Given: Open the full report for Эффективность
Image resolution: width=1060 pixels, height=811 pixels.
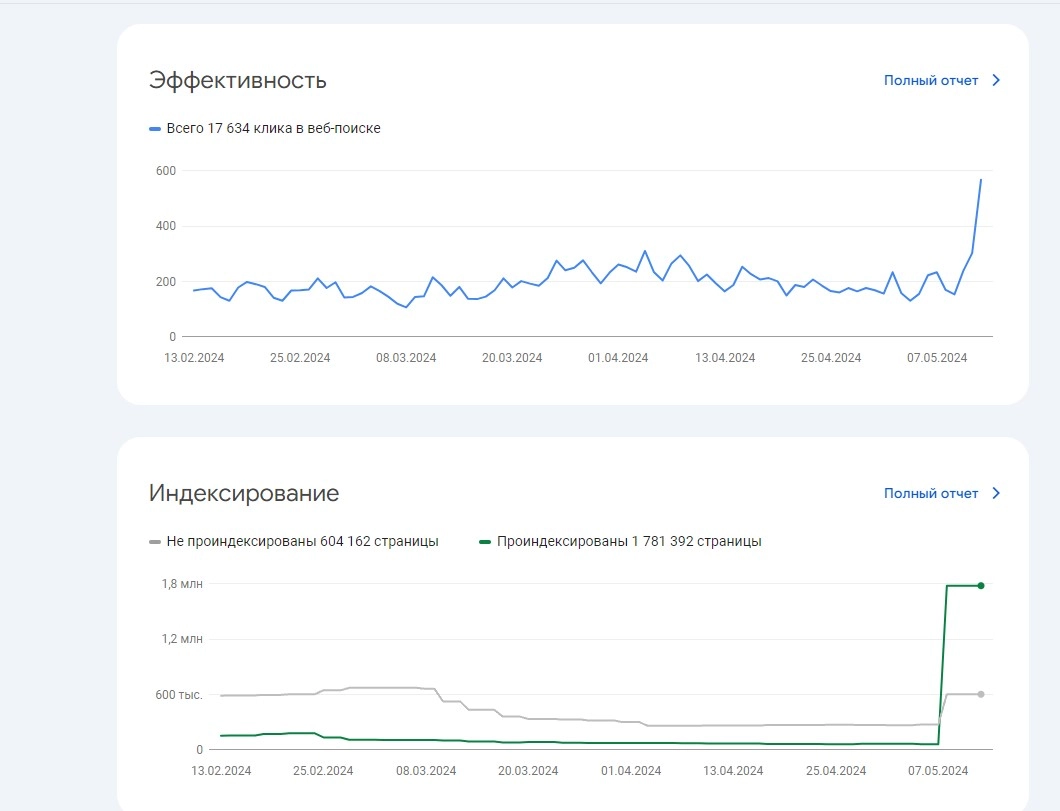Looking at the screenshot, I should pyautogui.click(x=931, y=80).
